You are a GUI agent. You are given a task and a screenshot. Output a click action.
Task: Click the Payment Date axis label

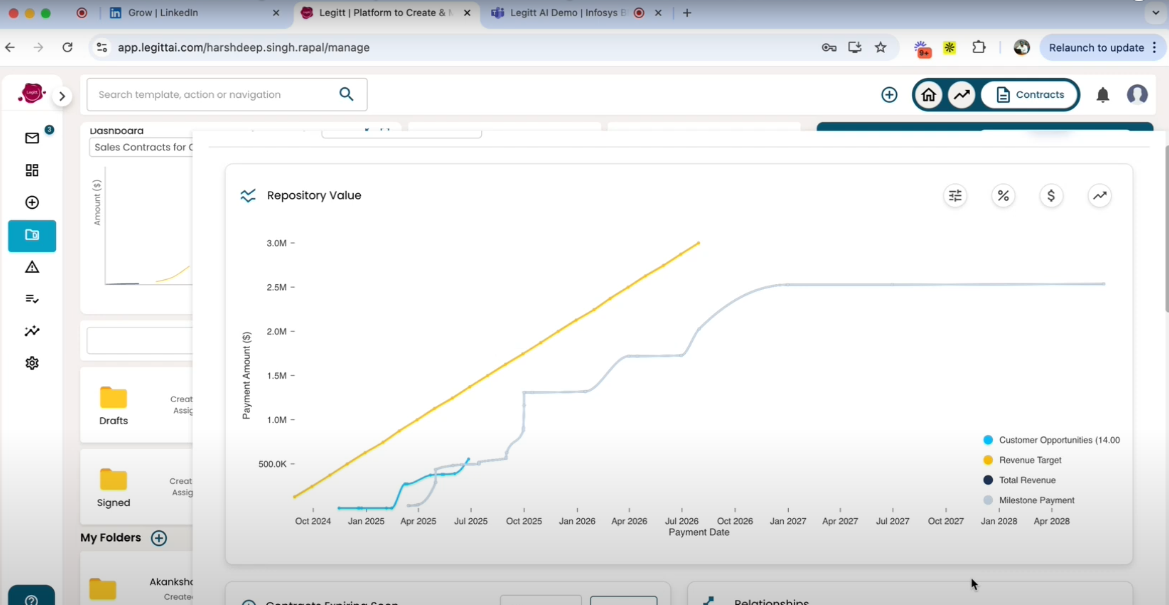coord(699,533)
